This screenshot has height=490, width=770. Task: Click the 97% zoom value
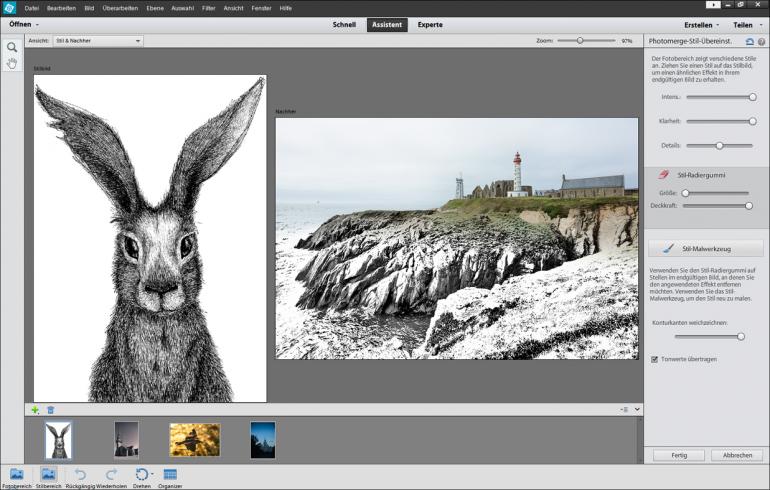pos(627,41)
